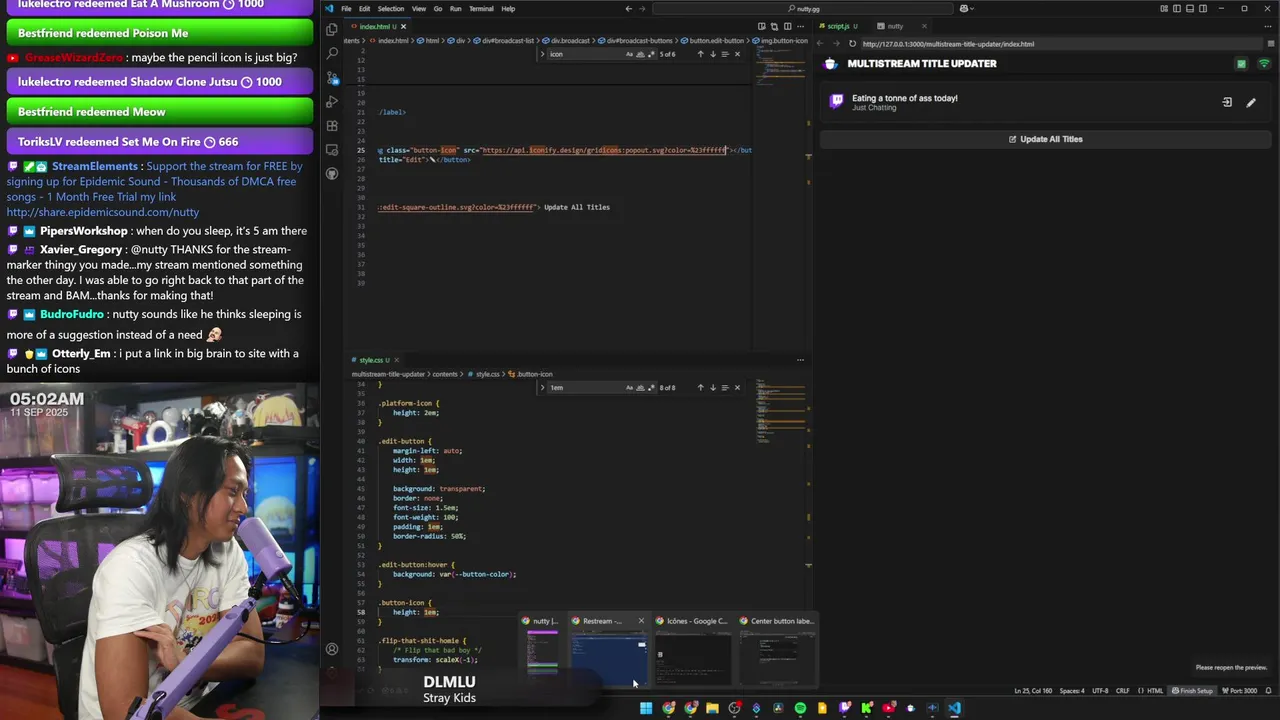Reload the preview browser page
The image size is (1280, 720).
tap(852, 44)
